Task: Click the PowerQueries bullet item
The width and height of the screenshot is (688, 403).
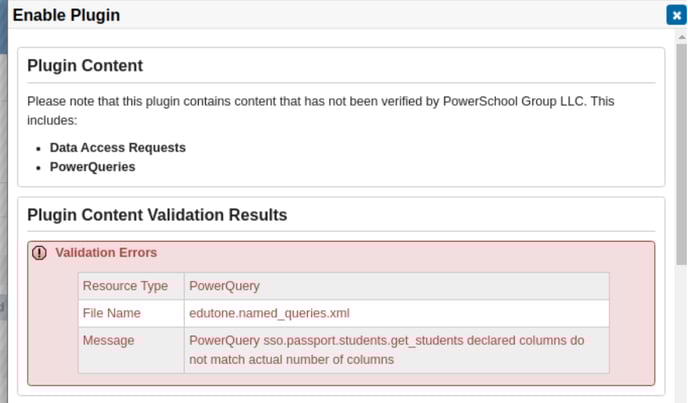Action: pyautogui.click(x=92, y=167)
